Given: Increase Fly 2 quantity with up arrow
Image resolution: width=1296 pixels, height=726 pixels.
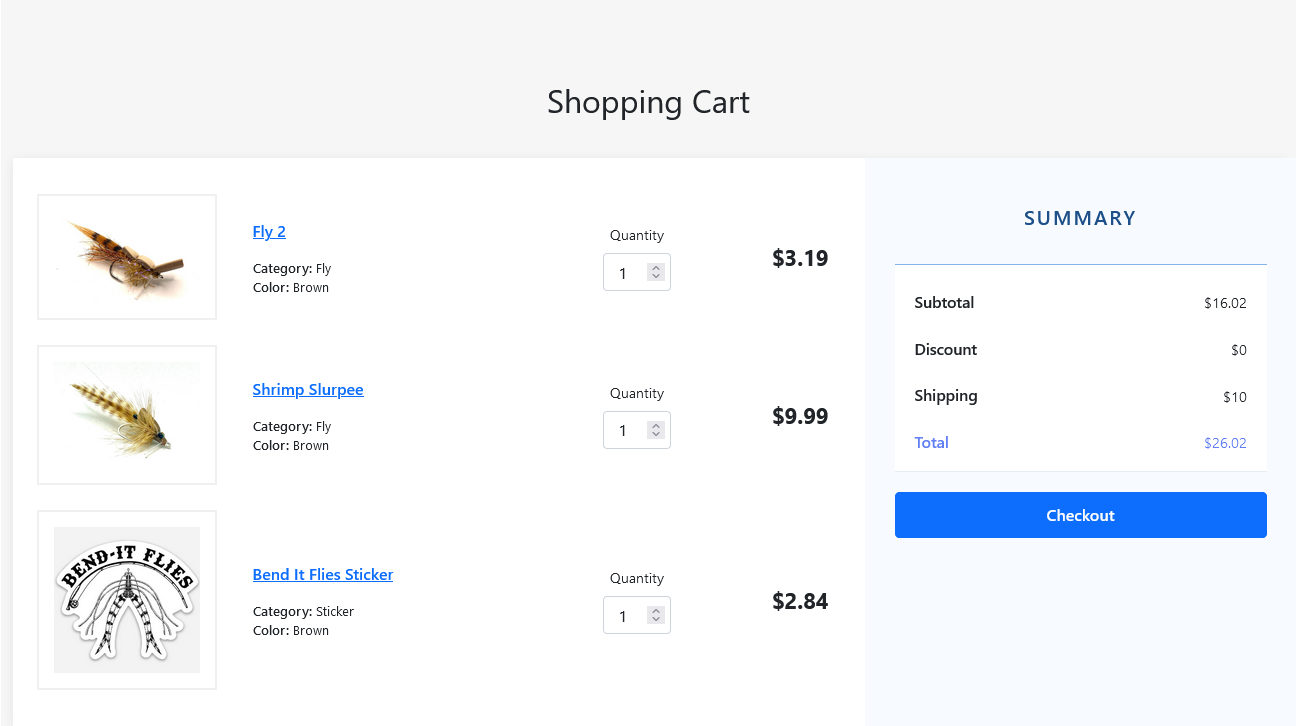Looking at the screenshot, I should point(656,268).
